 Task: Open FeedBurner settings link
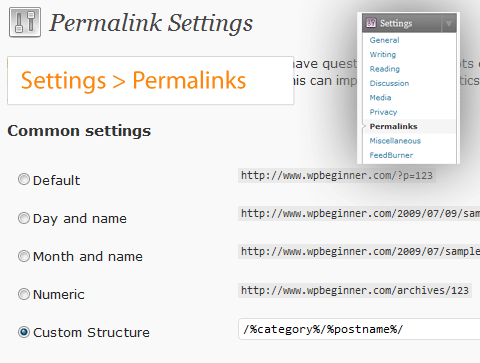(391, 155)
